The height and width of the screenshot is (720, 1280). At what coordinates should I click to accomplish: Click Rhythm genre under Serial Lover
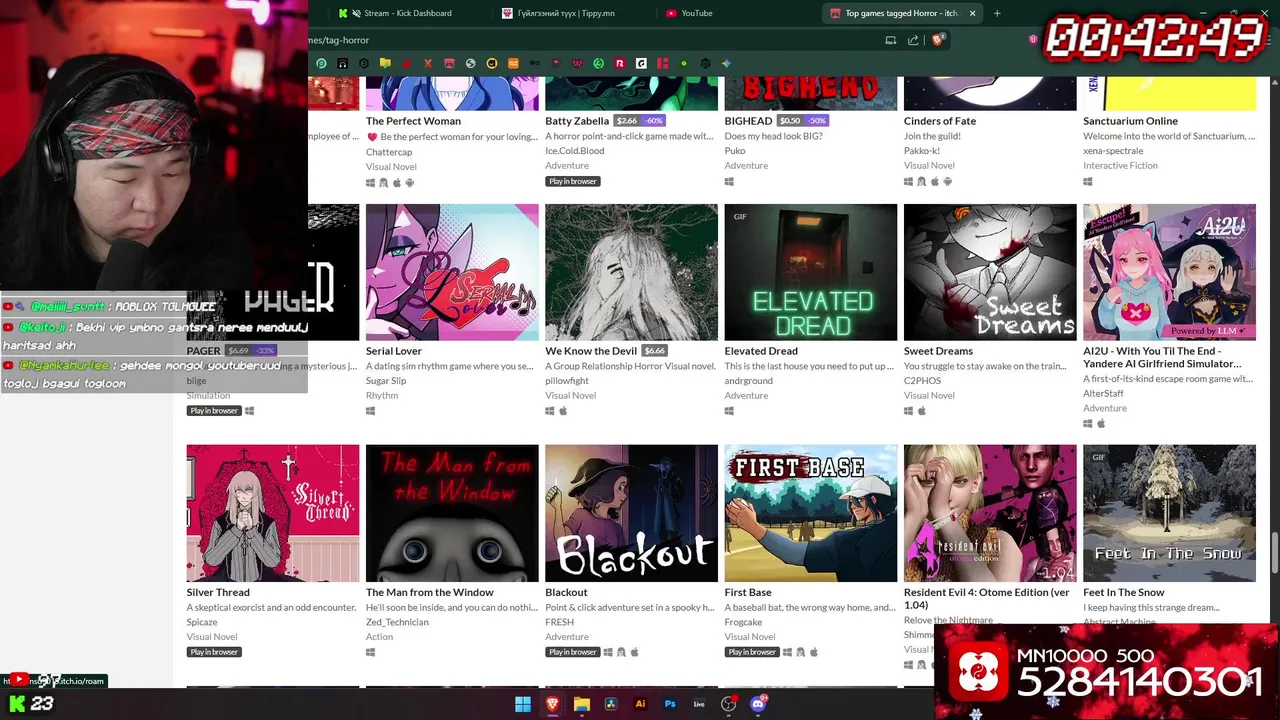[x=382, y=396]
